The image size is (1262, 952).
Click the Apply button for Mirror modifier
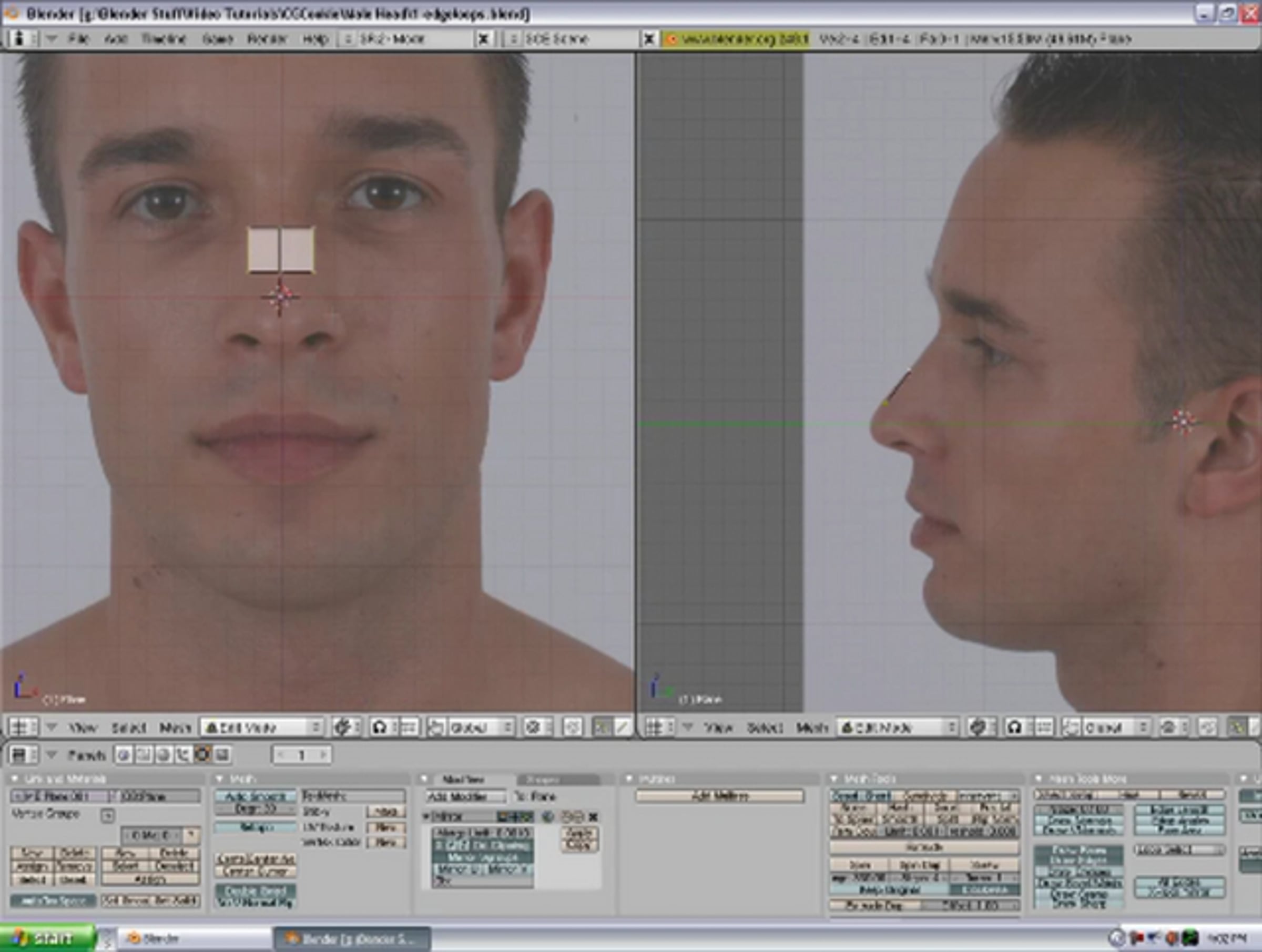click(x=579, y=833)
